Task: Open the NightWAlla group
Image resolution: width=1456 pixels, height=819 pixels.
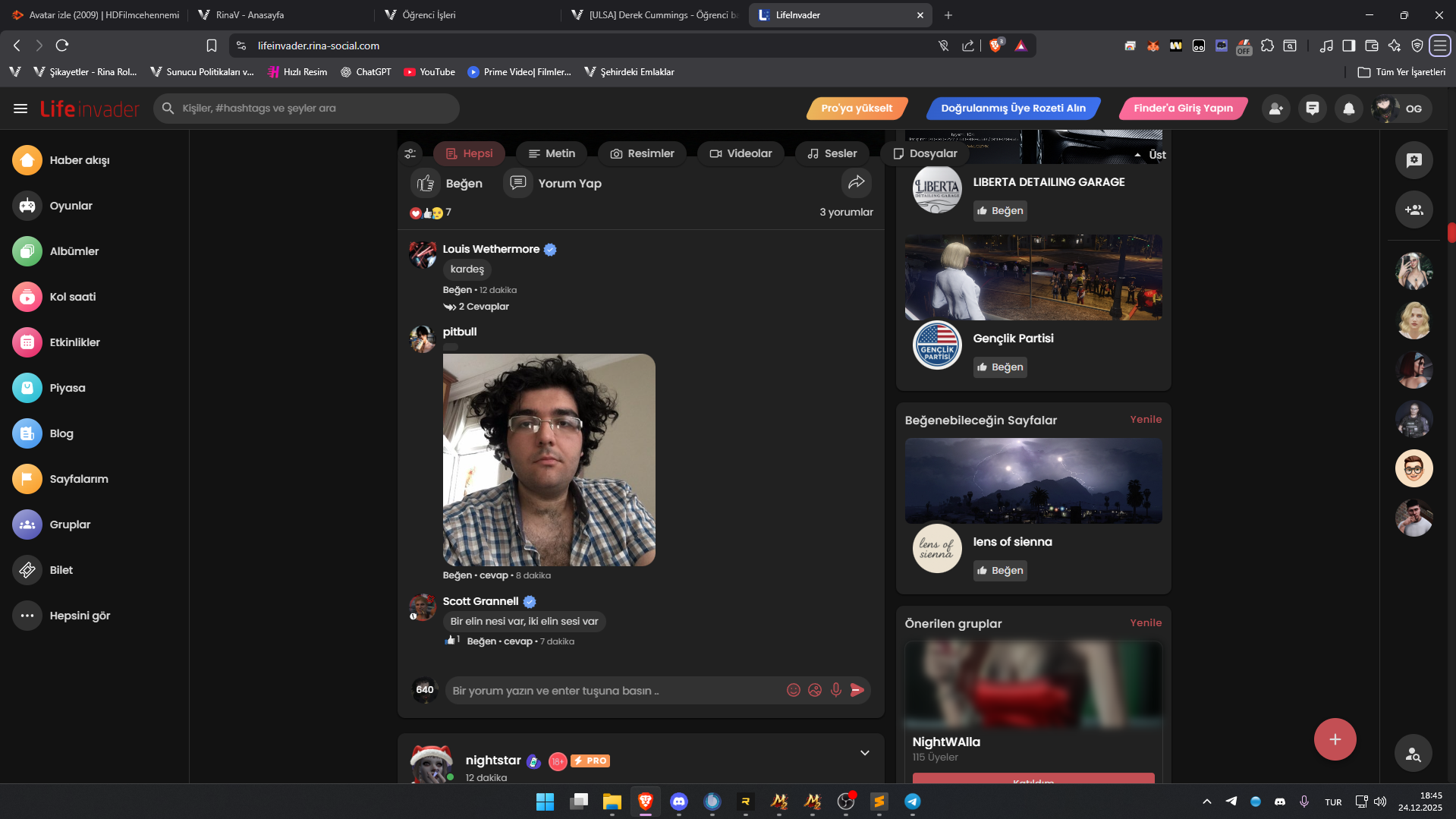Action: point(946,742)
